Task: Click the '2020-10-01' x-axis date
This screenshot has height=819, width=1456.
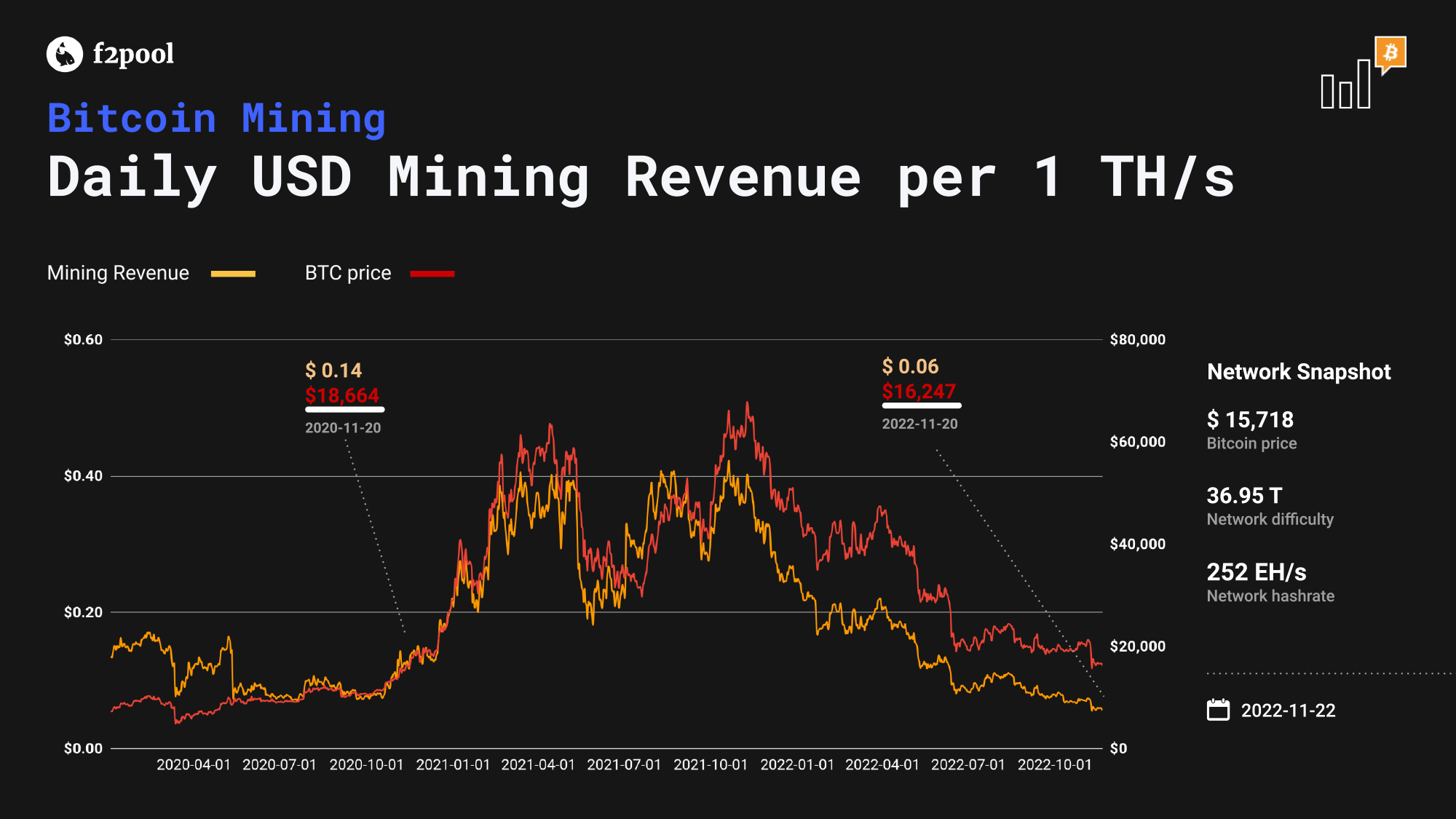Action: pos(366,765)
